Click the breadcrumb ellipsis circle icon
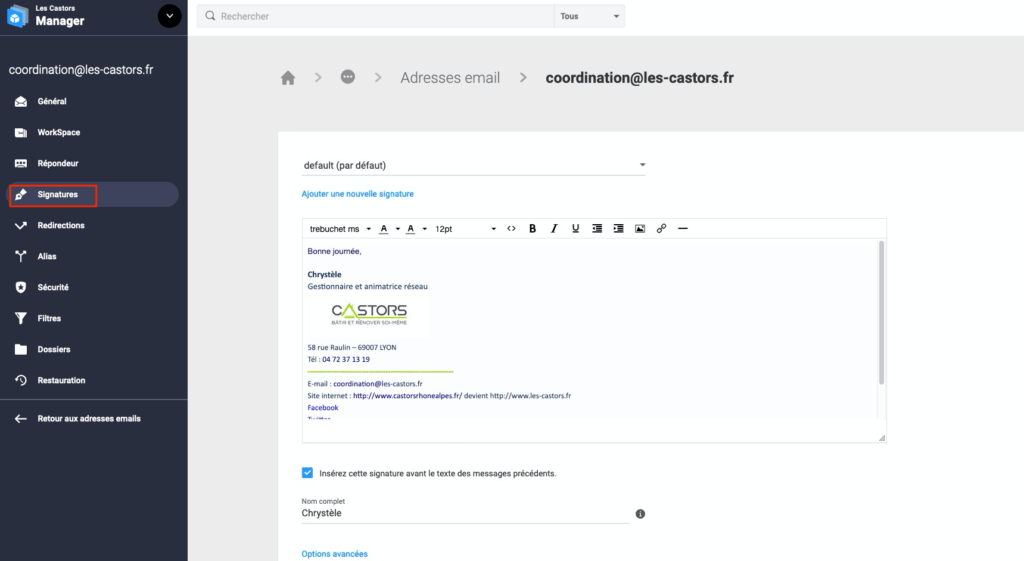 tap(348, 77)
